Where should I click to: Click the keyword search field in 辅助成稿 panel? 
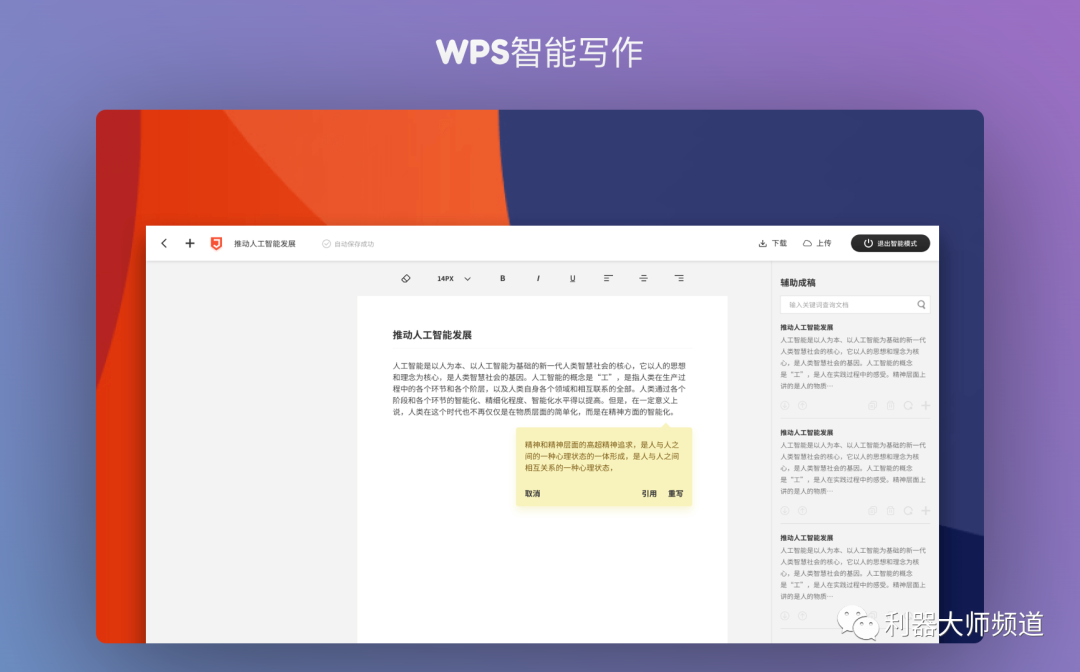(853, 304)
